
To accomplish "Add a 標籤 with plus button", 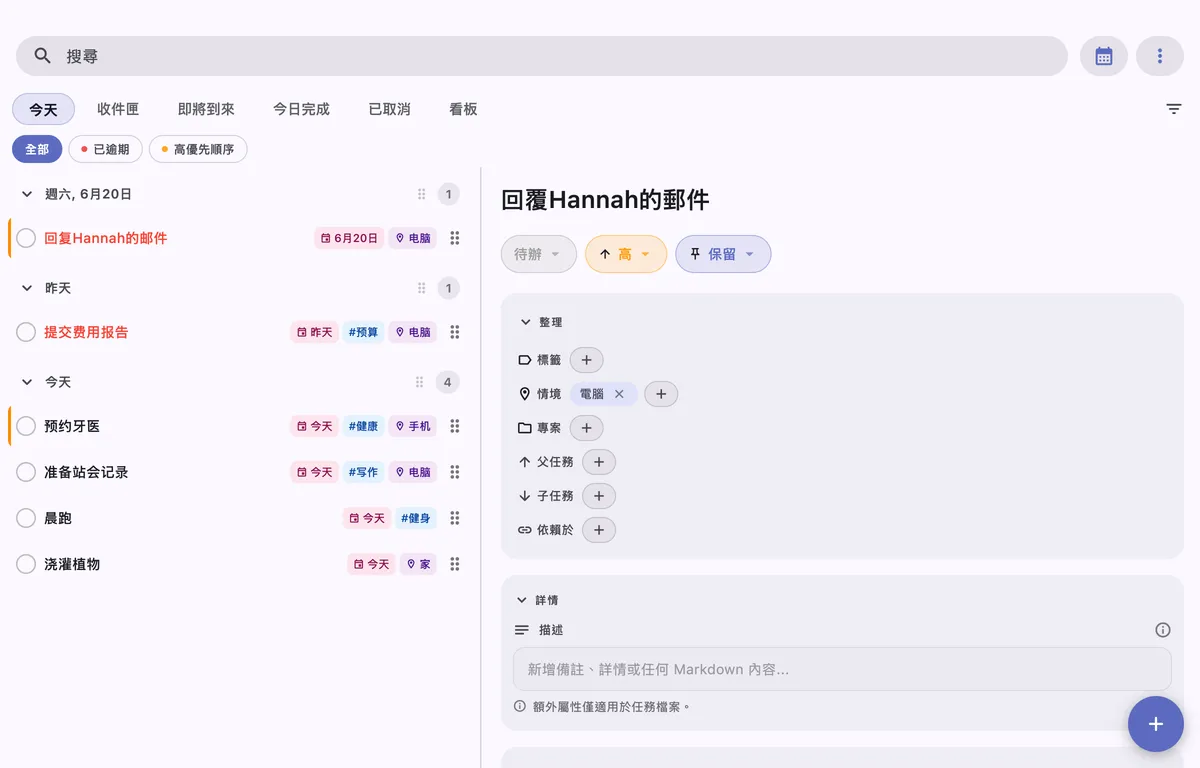I will [587, 360].
